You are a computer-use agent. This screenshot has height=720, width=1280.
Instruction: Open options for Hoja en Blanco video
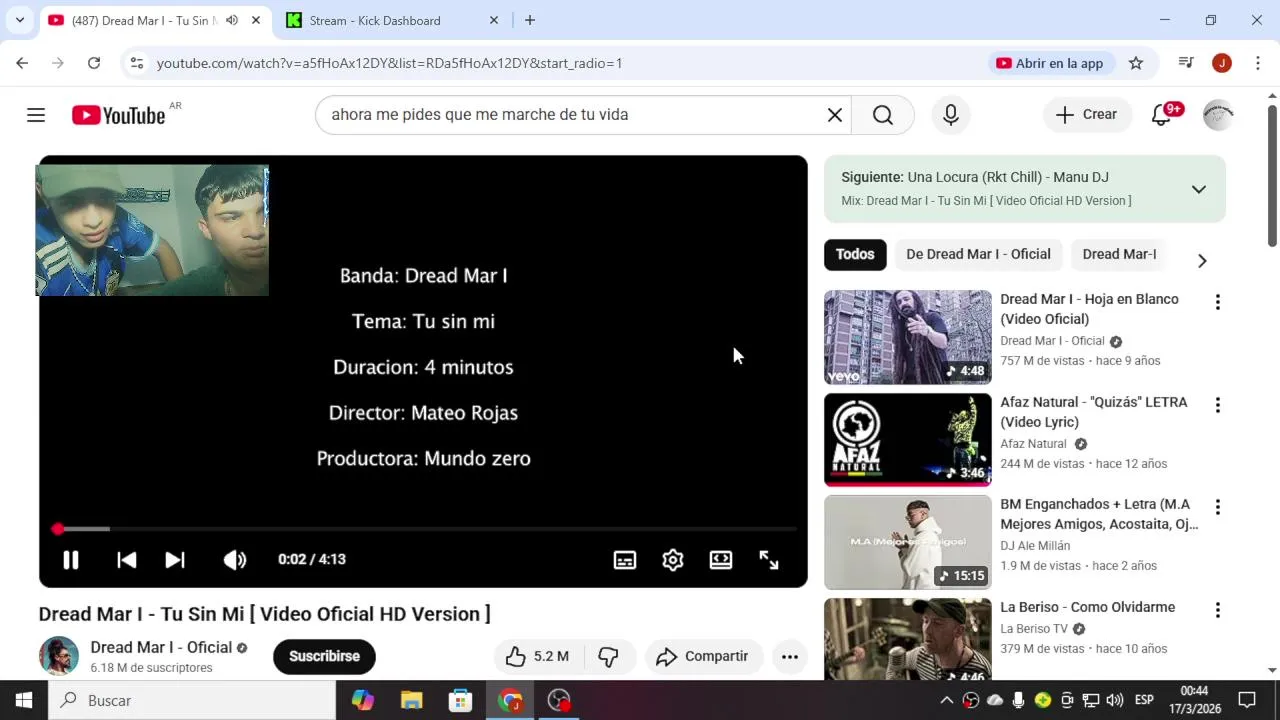point(1217,302)
